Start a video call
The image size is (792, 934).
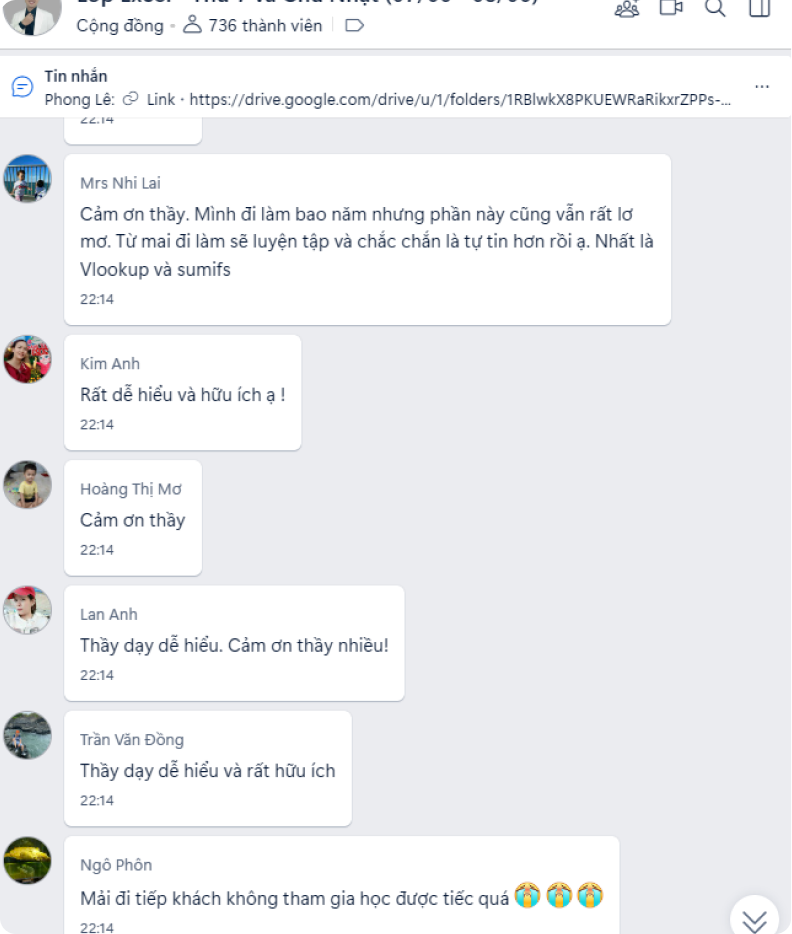[671, 8]
